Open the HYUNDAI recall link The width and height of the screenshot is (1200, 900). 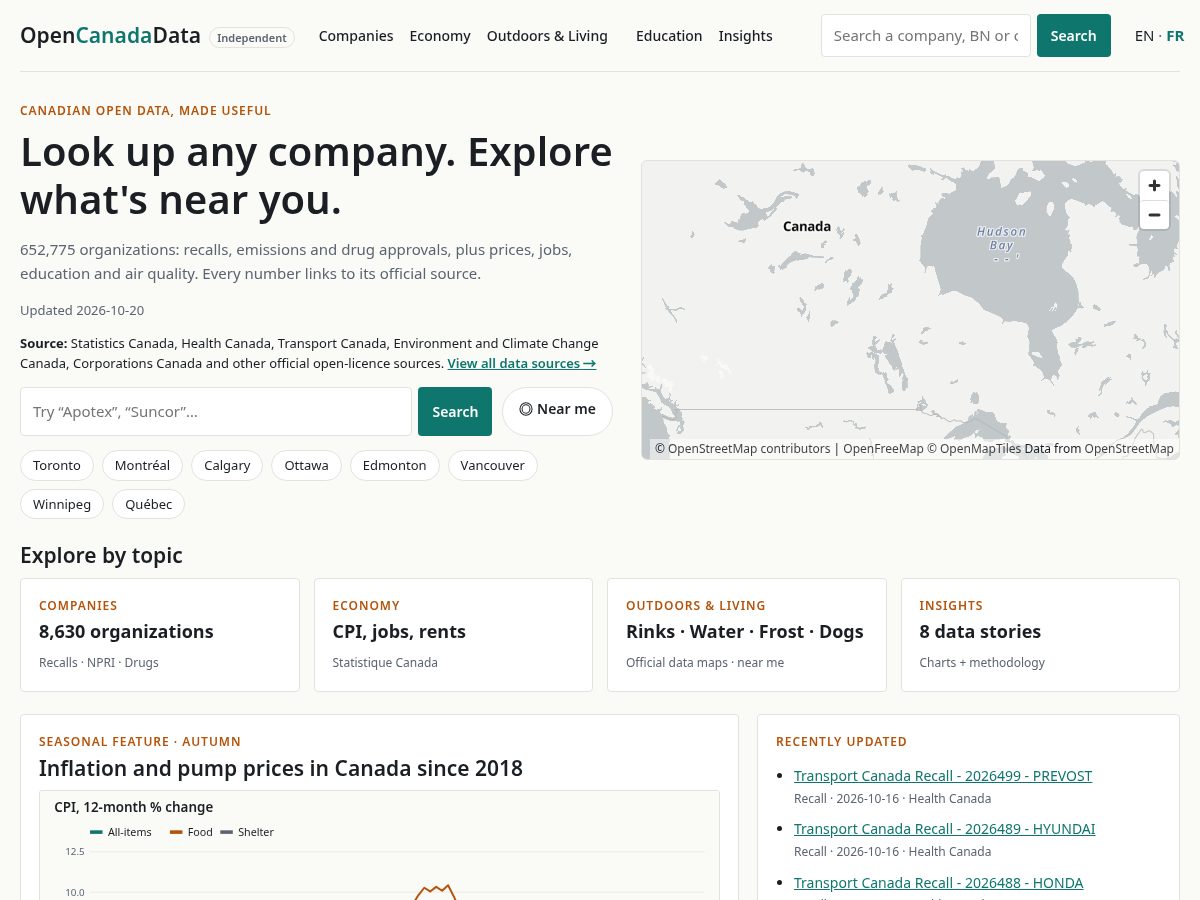click(x=944, y=829)
